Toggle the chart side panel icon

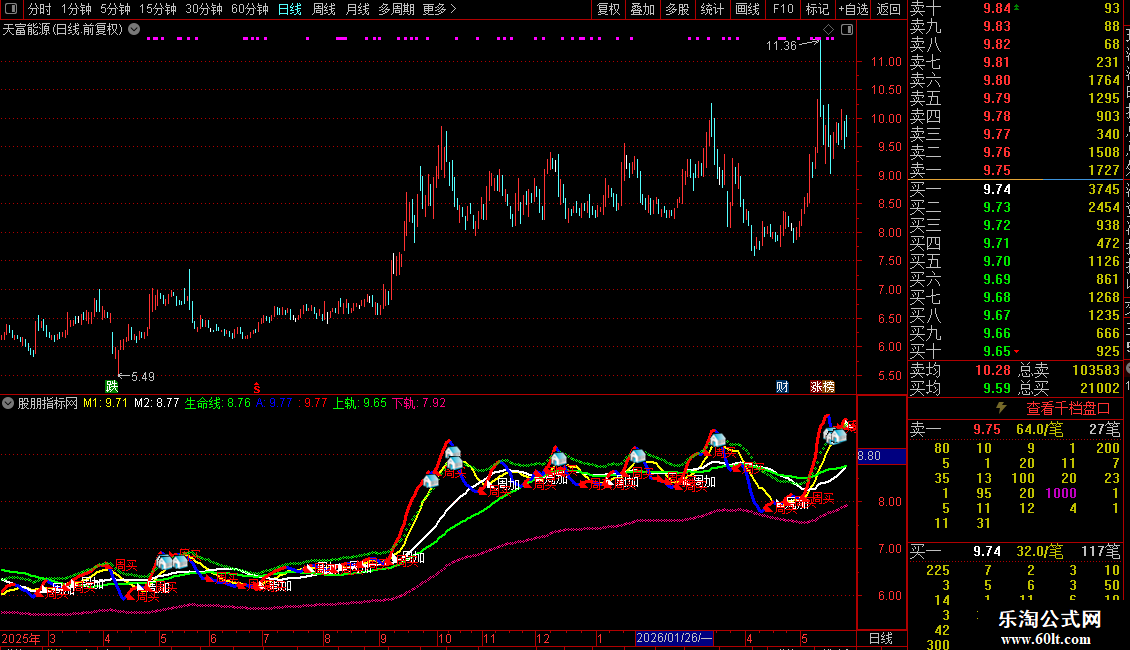848,30
